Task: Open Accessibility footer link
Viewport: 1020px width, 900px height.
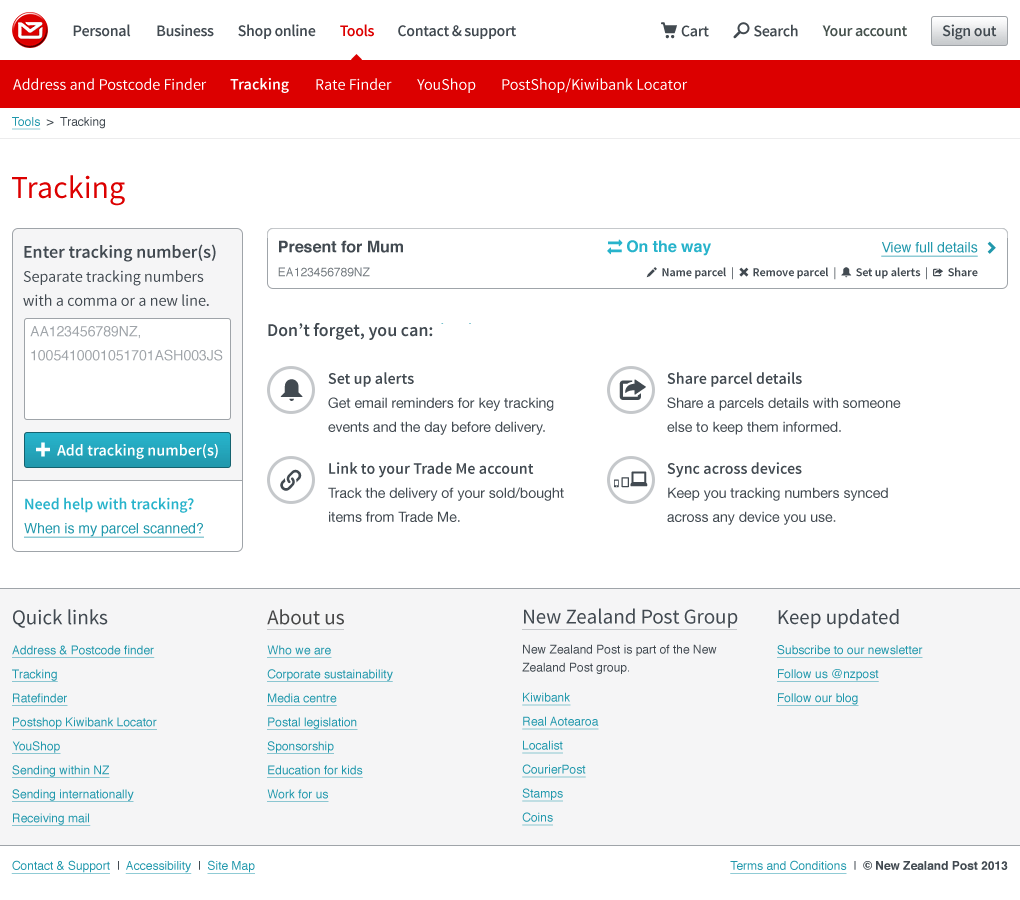Action: pyautogui.click(x=158, y=866)
